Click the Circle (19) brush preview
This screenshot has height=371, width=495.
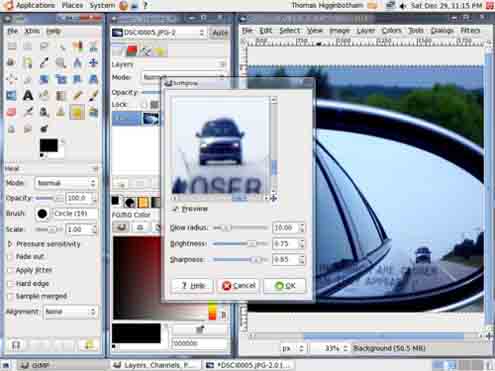click(x=42, y=214)
